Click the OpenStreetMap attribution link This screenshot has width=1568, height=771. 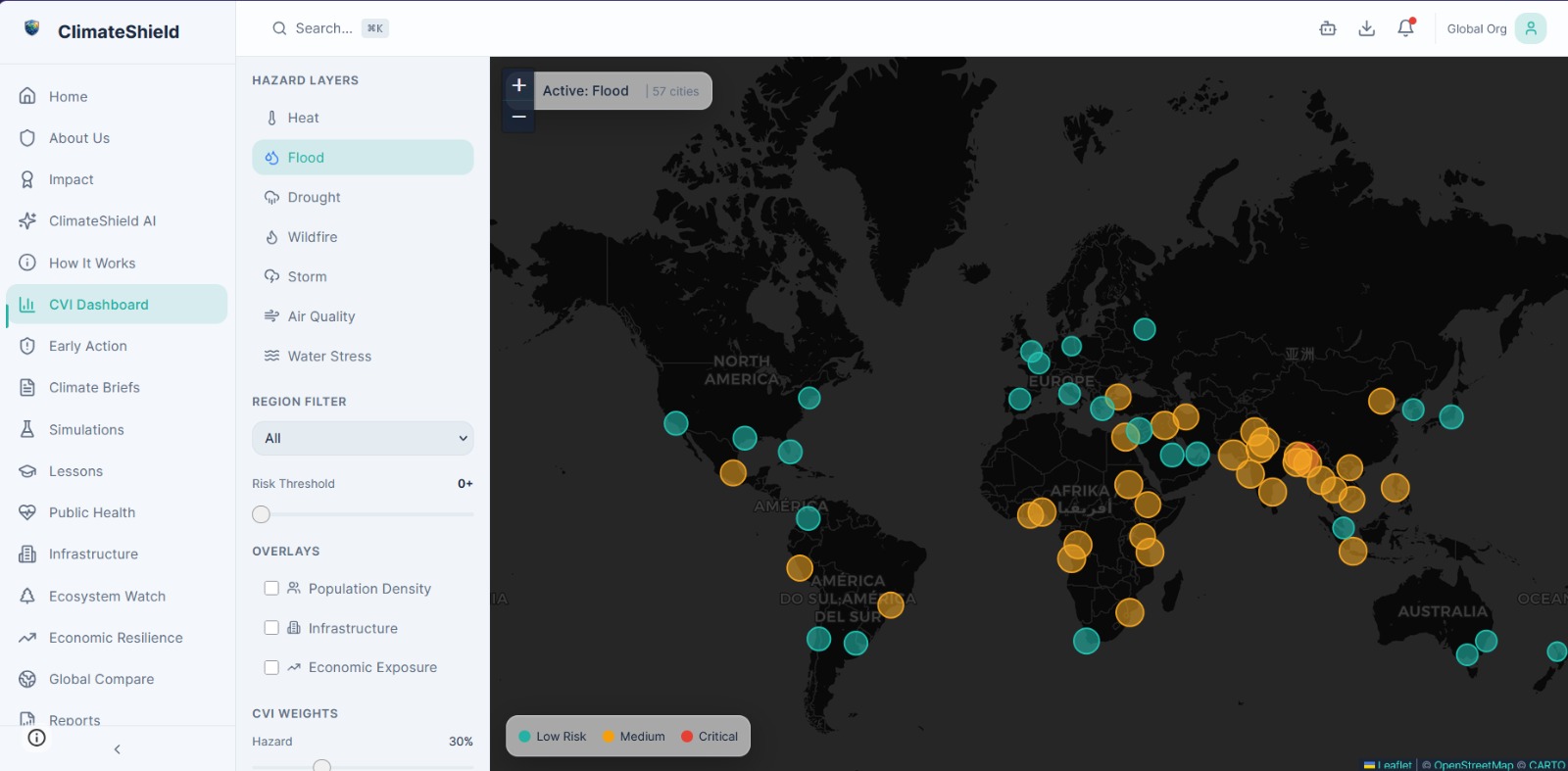point(1473,765)
